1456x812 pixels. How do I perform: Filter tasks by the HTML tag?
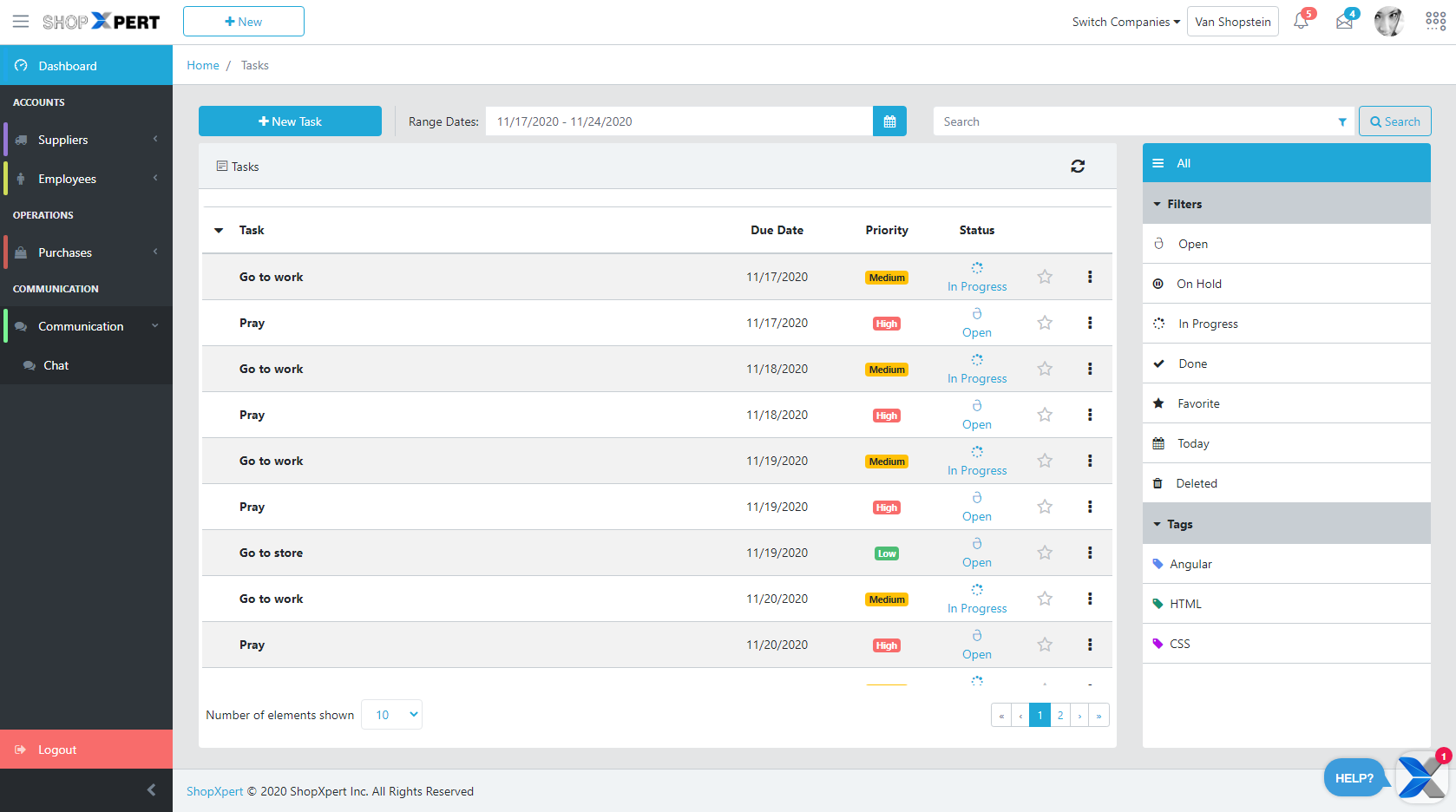click(x=1185, y=603)
